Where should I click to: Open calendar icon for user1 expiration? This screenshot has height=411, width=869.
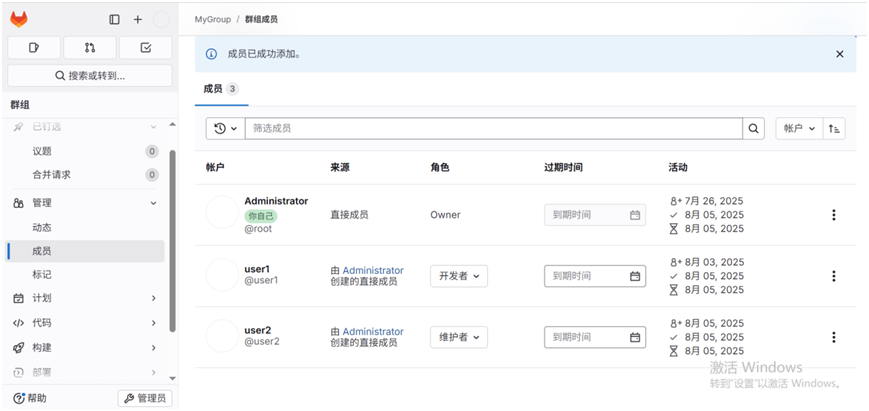(x=635, y=276)
